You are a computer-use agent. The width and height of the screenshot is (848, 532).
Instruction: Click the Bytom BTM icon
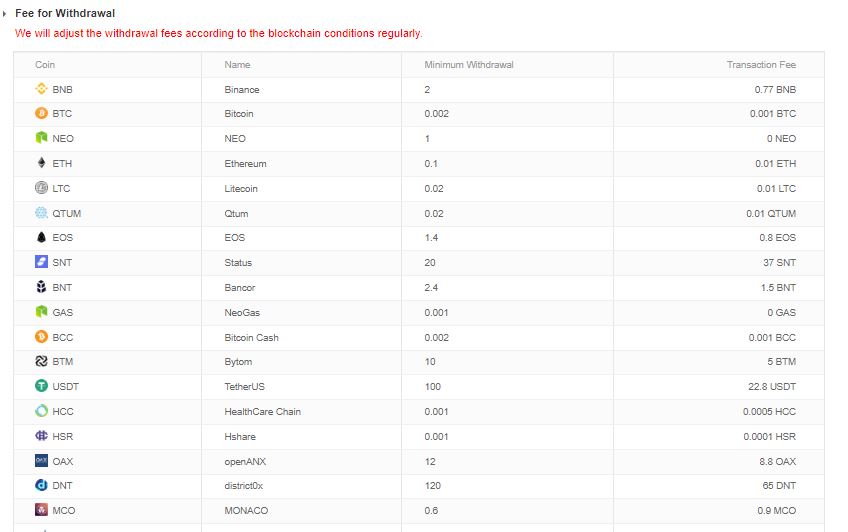tap(41, 361)
